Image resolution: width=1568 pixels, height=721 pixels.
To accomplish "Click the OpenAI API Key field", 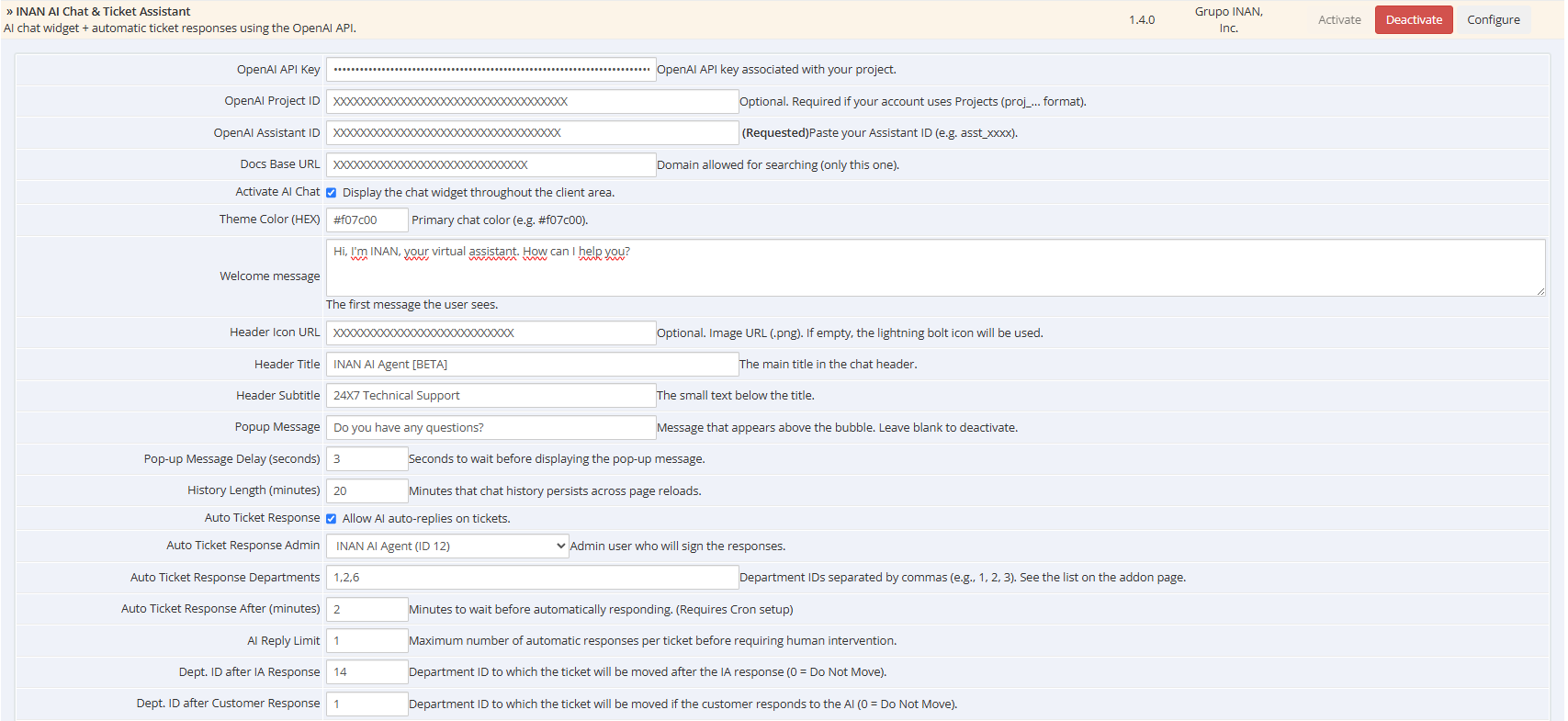I will click(491, 70).
